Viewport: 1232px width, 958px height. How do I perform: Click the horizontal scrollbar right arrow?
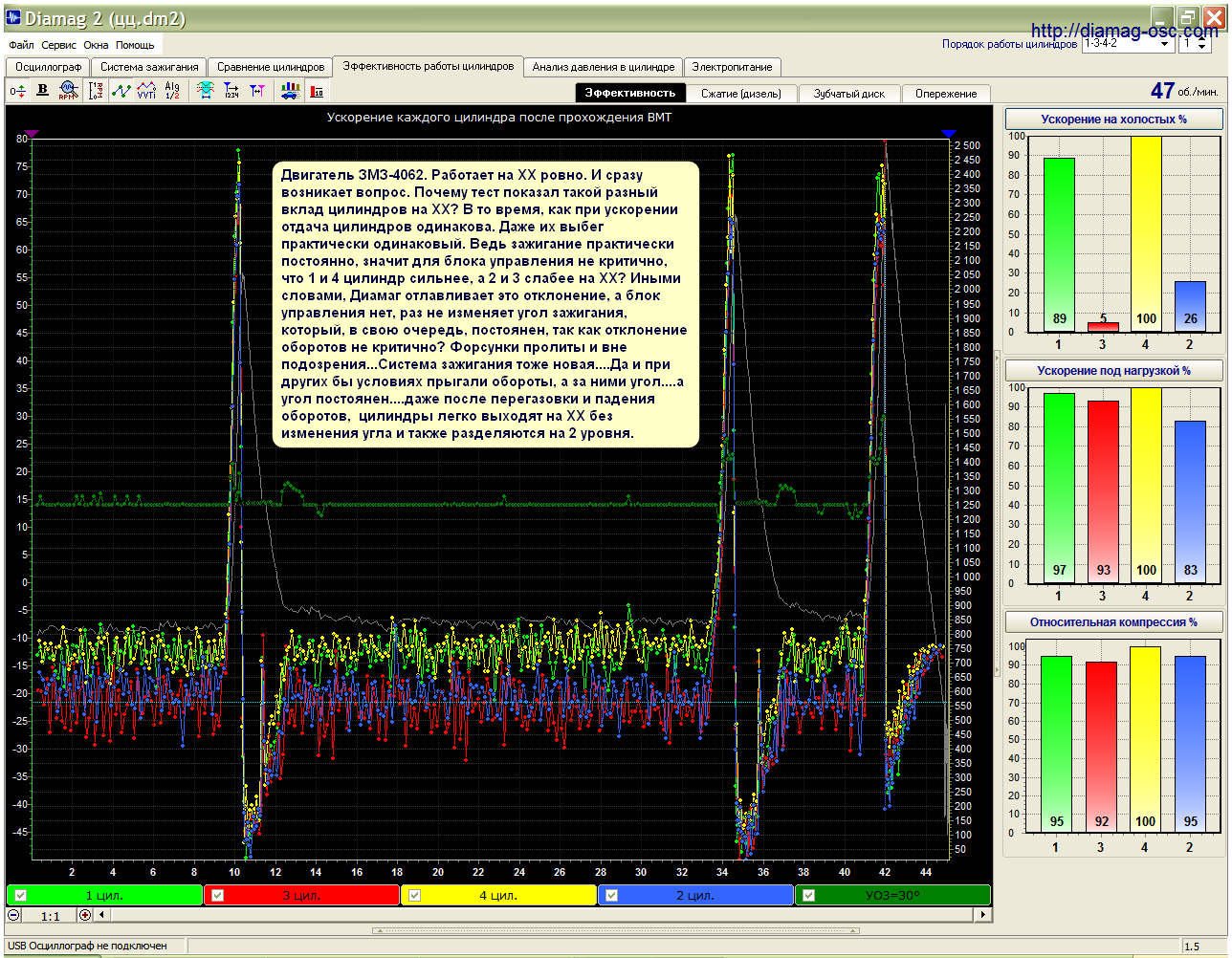[x=982, y=915]
